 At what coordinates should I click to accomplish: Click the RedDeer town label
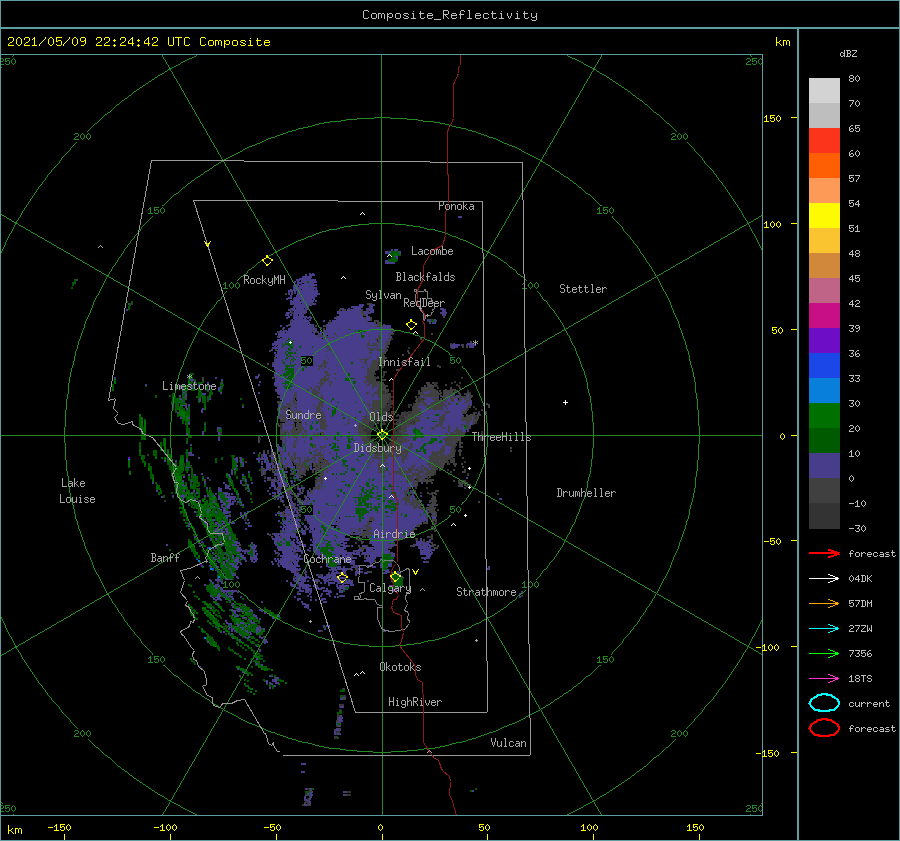click(x=424, y=303)
